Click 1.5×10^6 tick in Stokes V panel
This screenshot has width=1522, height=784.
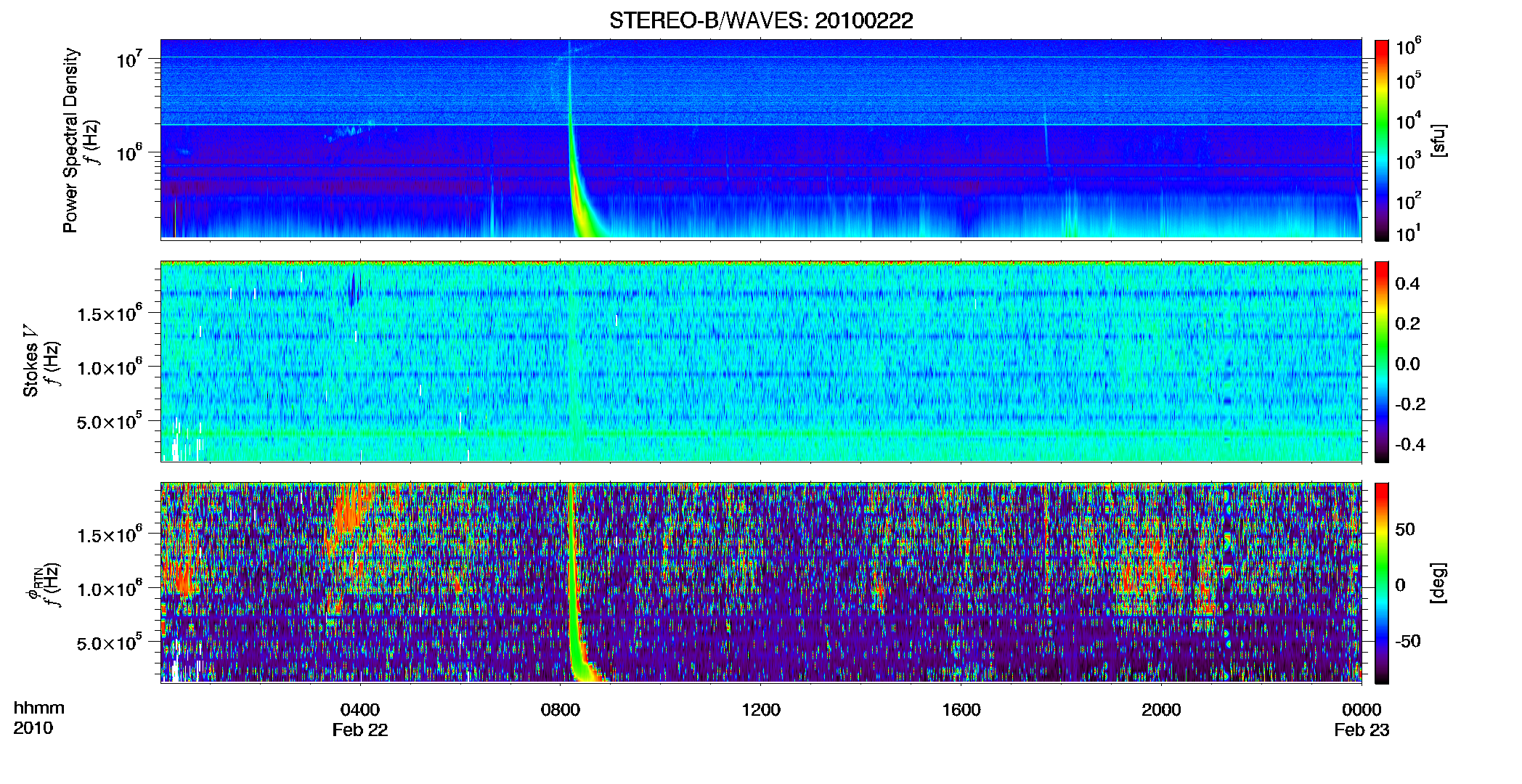pos(110,314)
